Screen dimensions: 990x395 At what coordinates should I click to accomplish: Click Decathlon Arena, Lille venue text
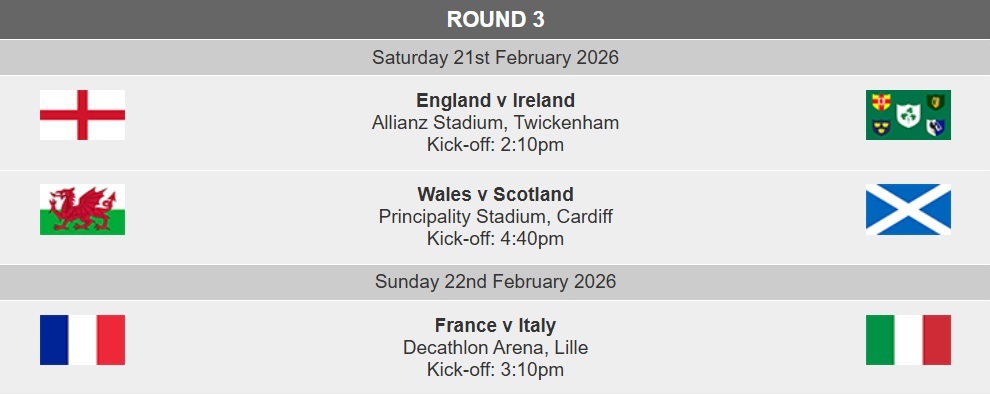tap(495, 348)
